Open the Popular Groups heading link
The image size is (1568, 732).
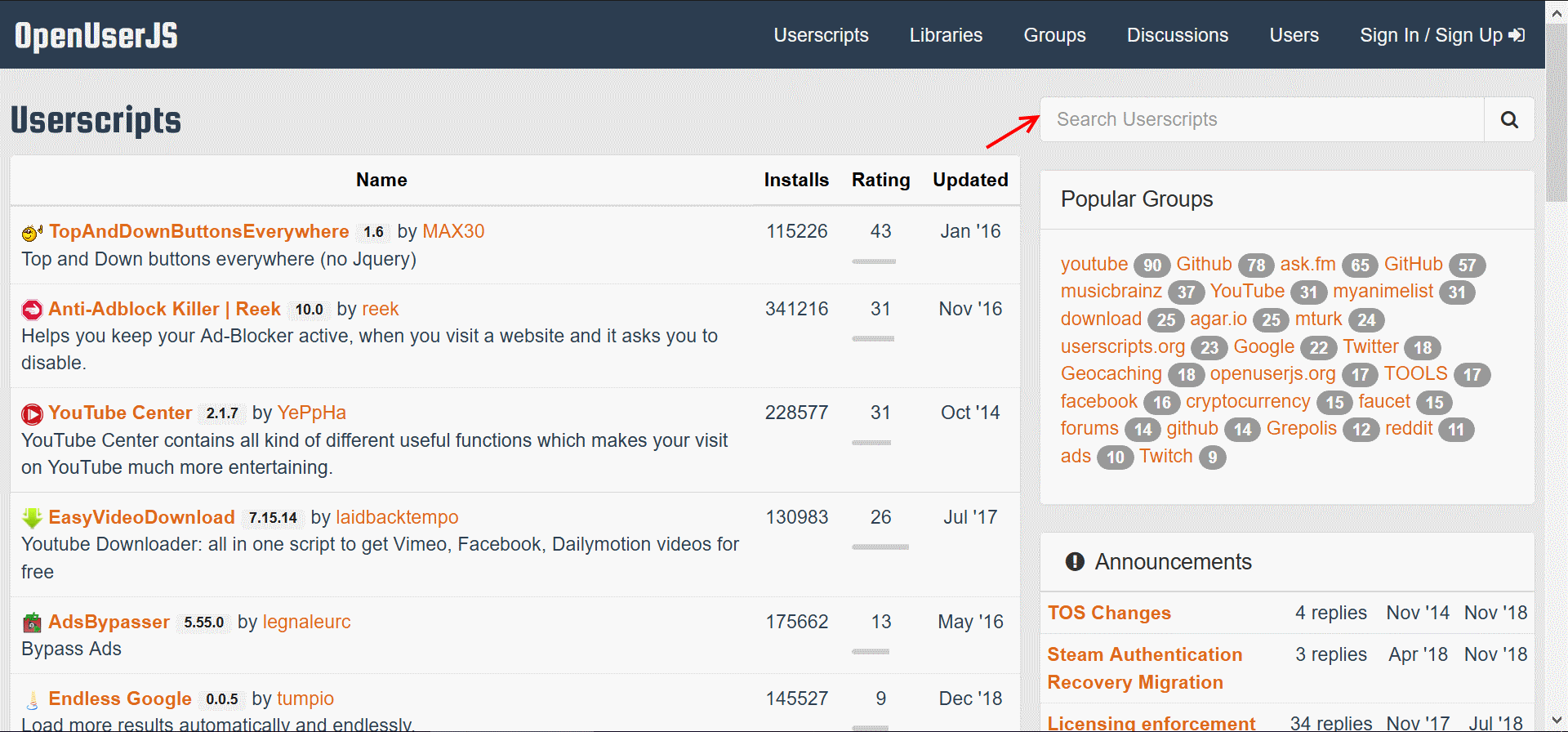(x=1137, y=199)
